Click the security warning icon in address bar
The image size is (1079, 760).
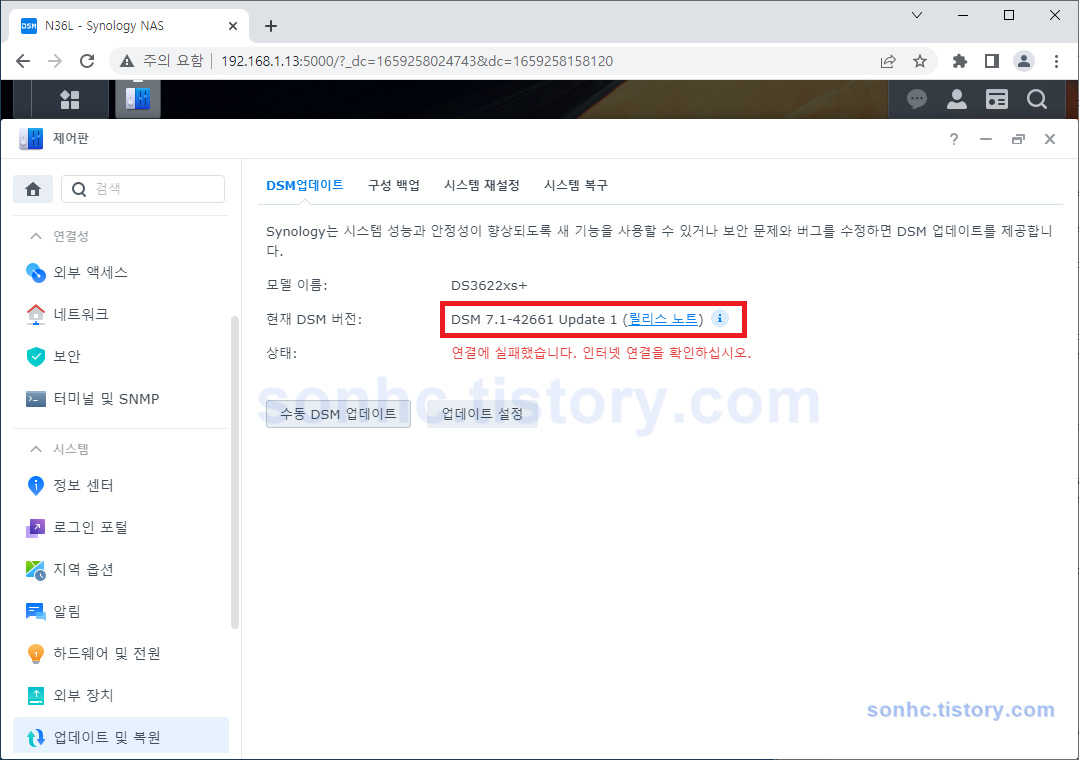[127, 61]
